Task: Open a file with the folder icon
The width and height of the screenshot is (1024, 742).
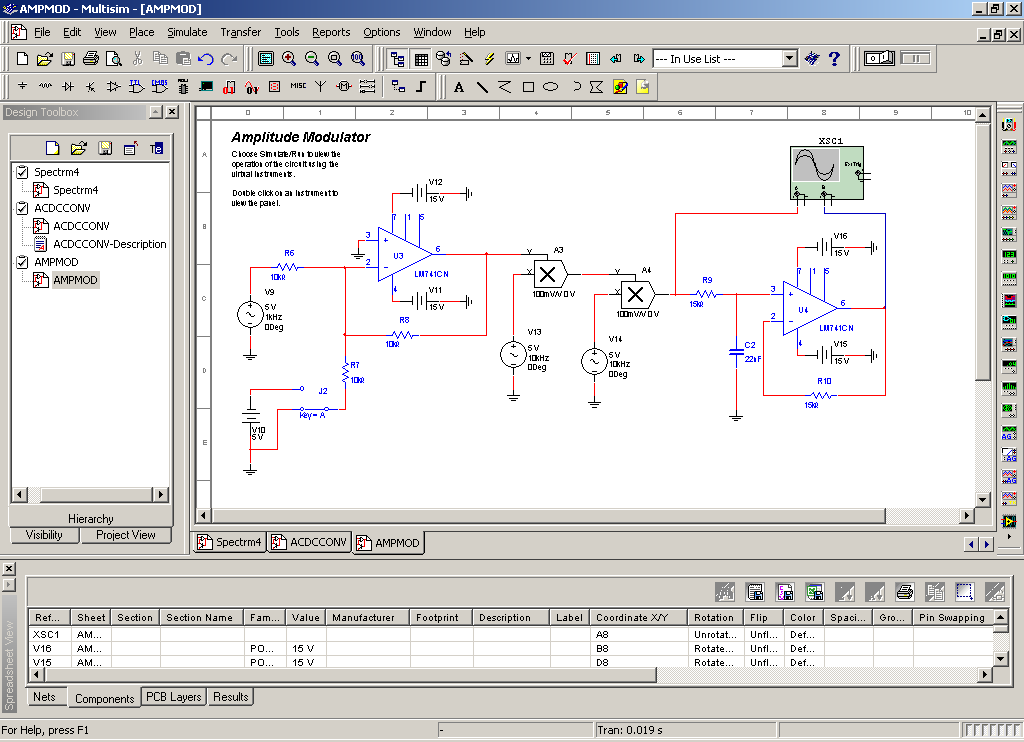Action: (44, 59)
